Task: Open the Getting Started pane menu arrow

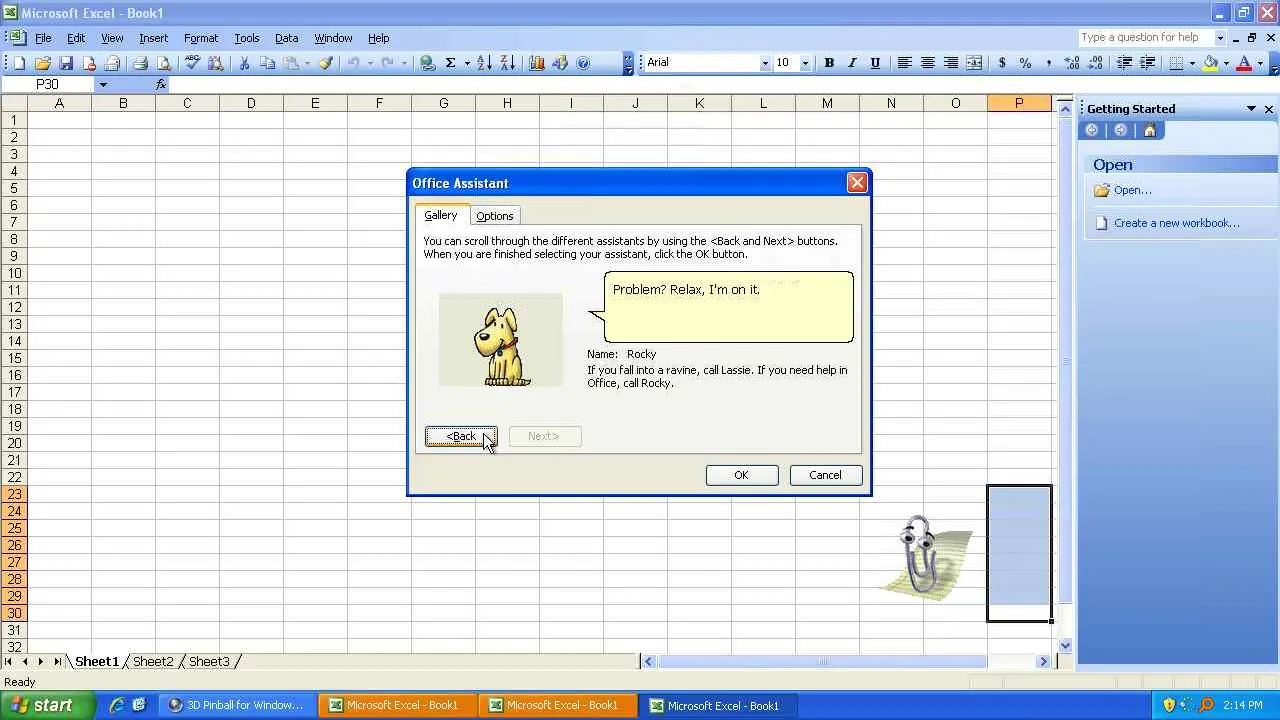Action: 1251,109
